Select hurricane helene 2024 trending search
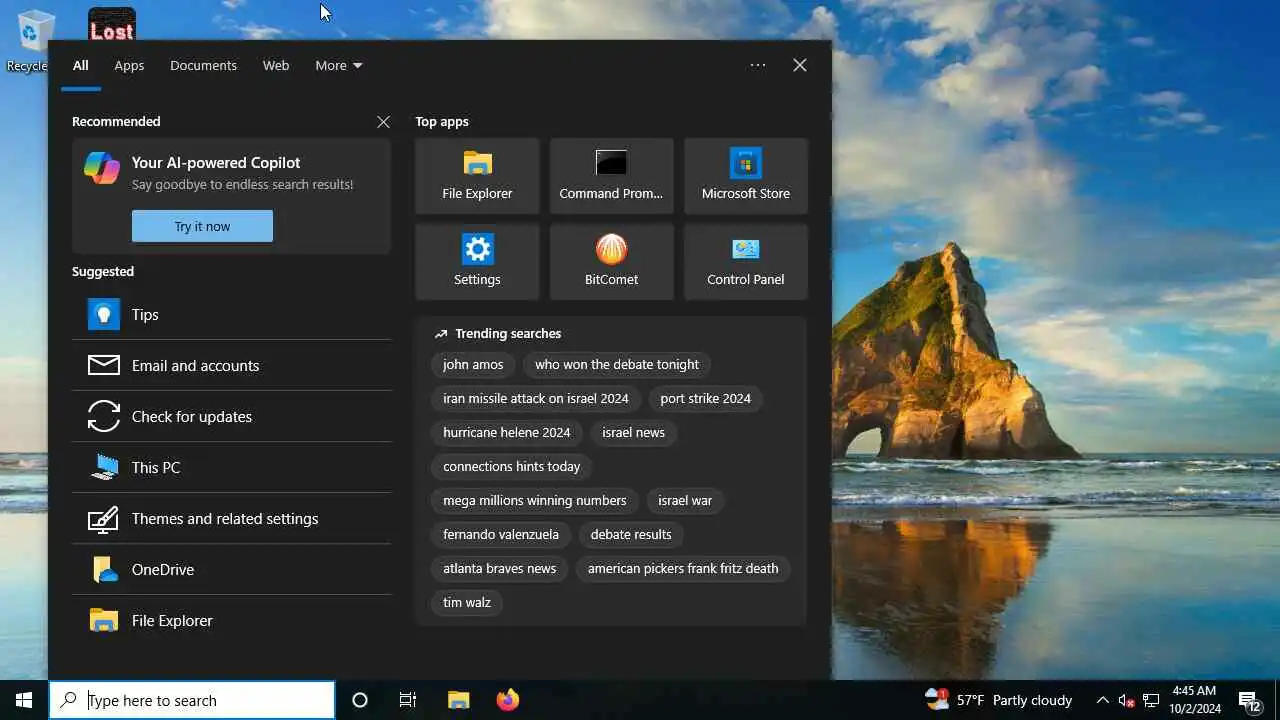Image resolution: width=1280 pixels, height=720 pixels. [x=507, y=432]
